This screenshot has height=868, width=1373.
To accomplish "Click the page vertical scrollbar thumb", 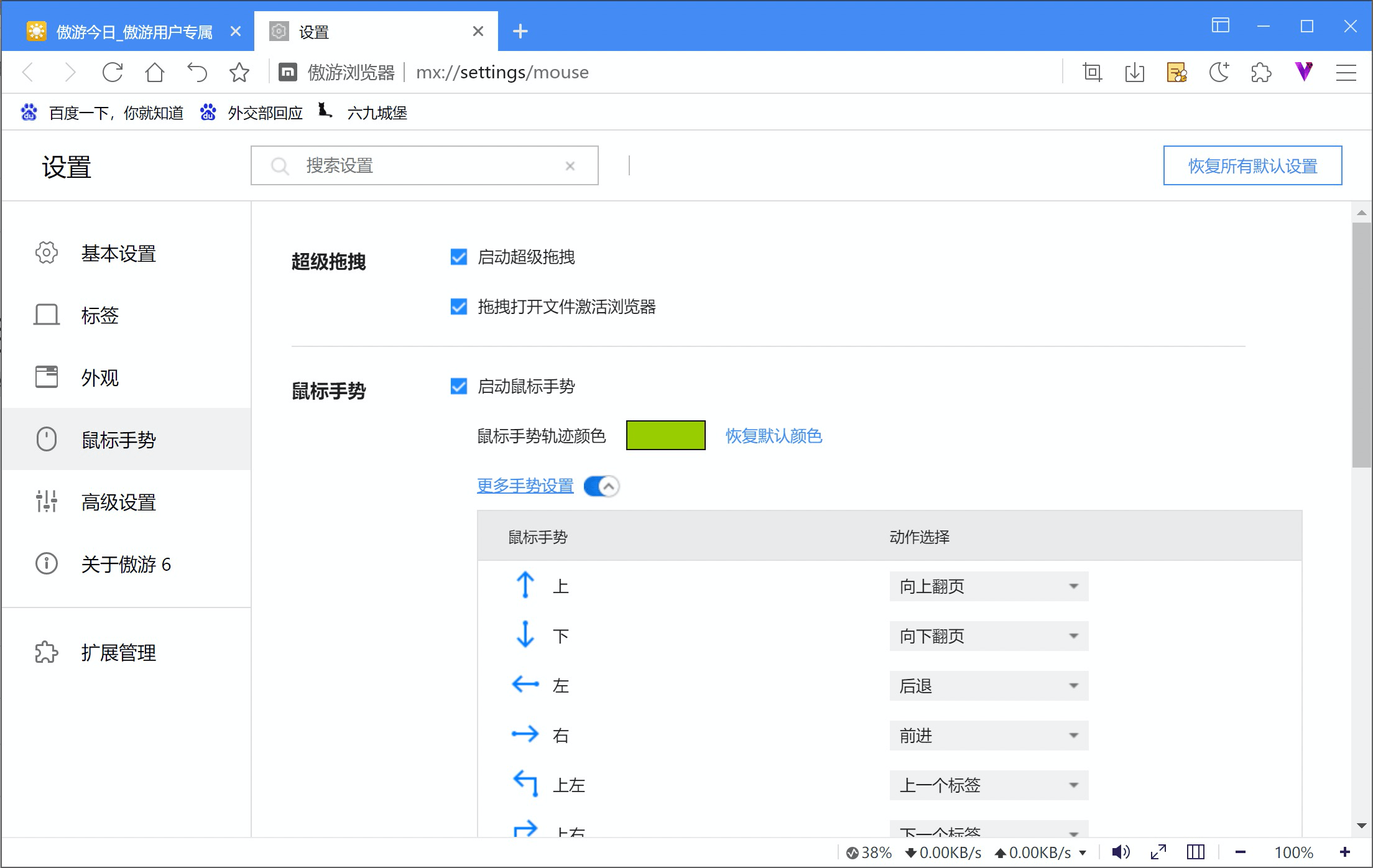I will [x=1362, y=344].
